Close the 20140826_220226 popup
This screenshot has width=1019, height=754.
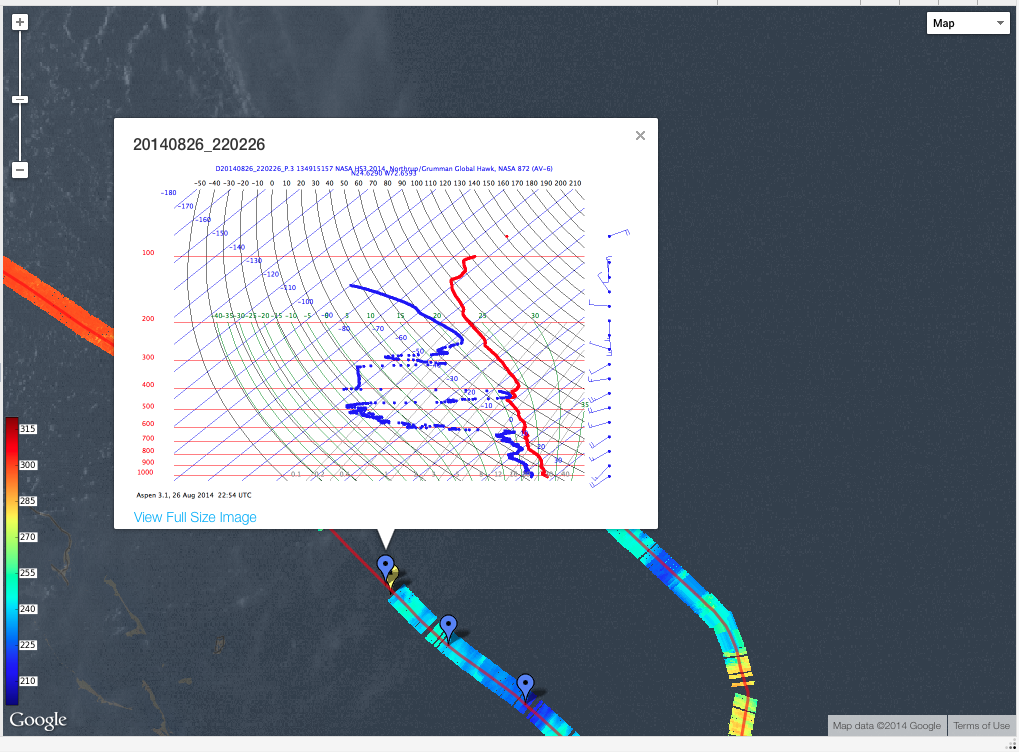click(640, 136)
